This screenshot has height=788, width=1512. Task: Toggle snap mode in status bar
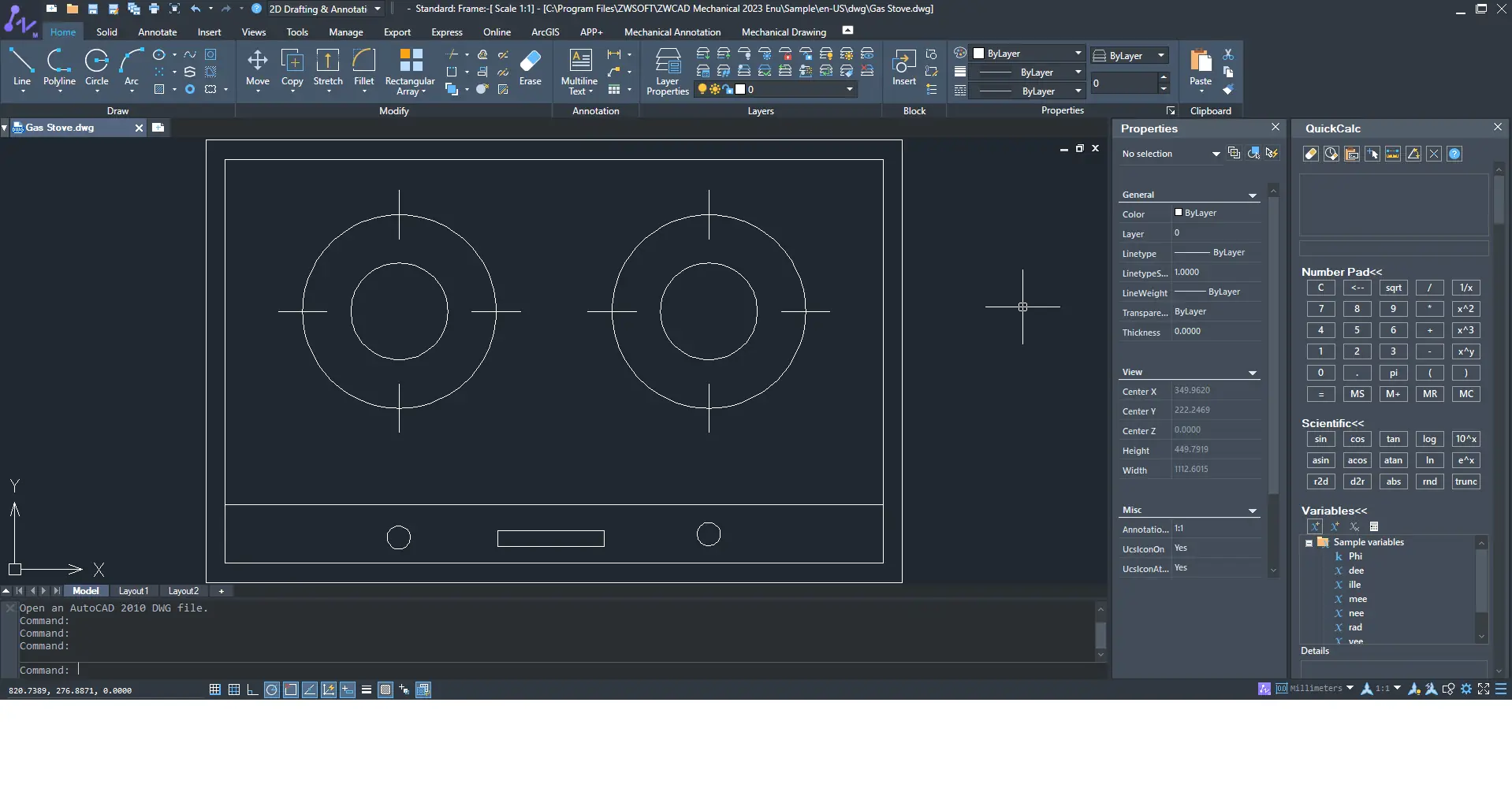(x=214, y=690)
